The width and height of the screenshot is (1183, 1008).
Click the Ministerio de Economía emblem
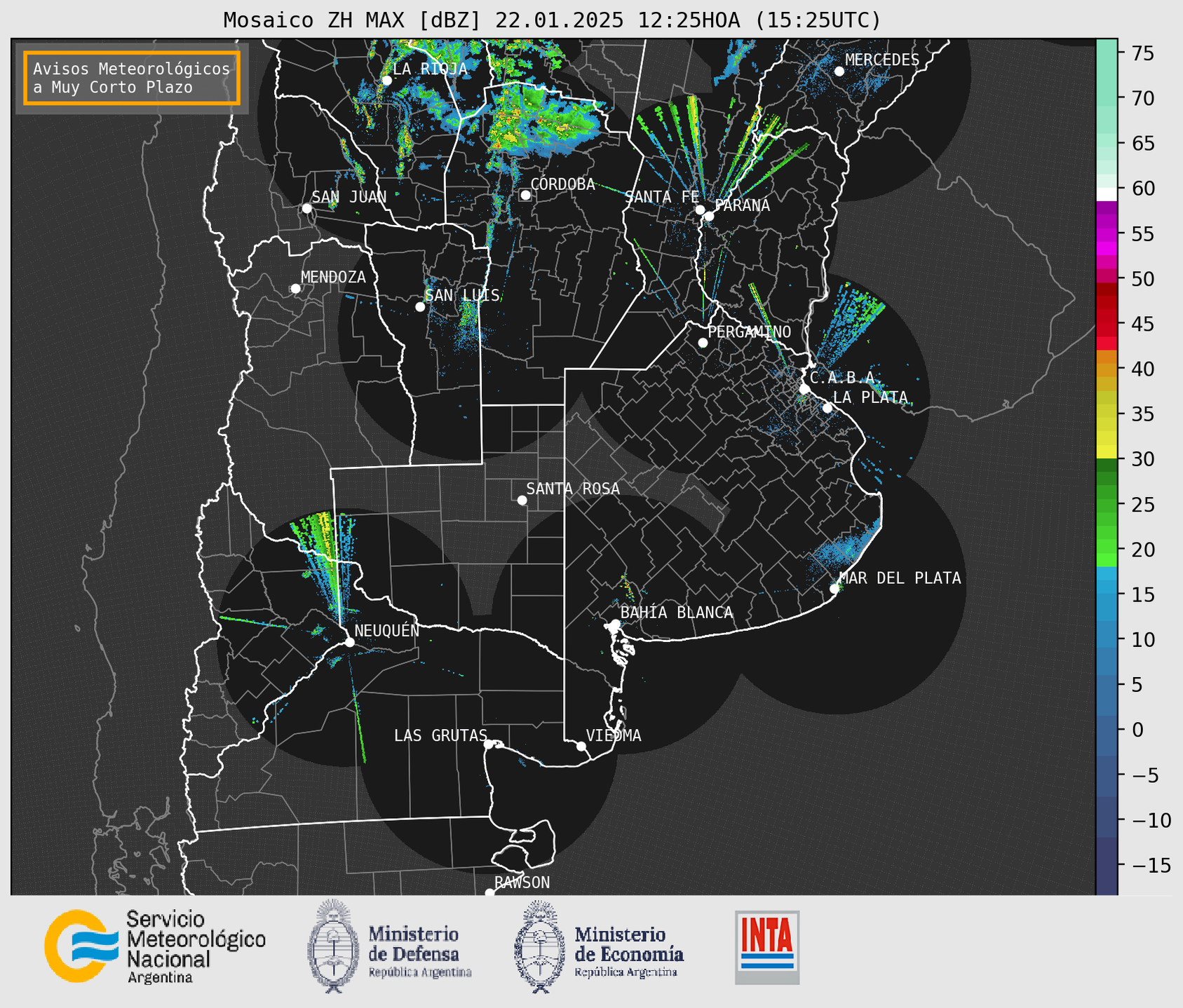(x=540, y=946)
